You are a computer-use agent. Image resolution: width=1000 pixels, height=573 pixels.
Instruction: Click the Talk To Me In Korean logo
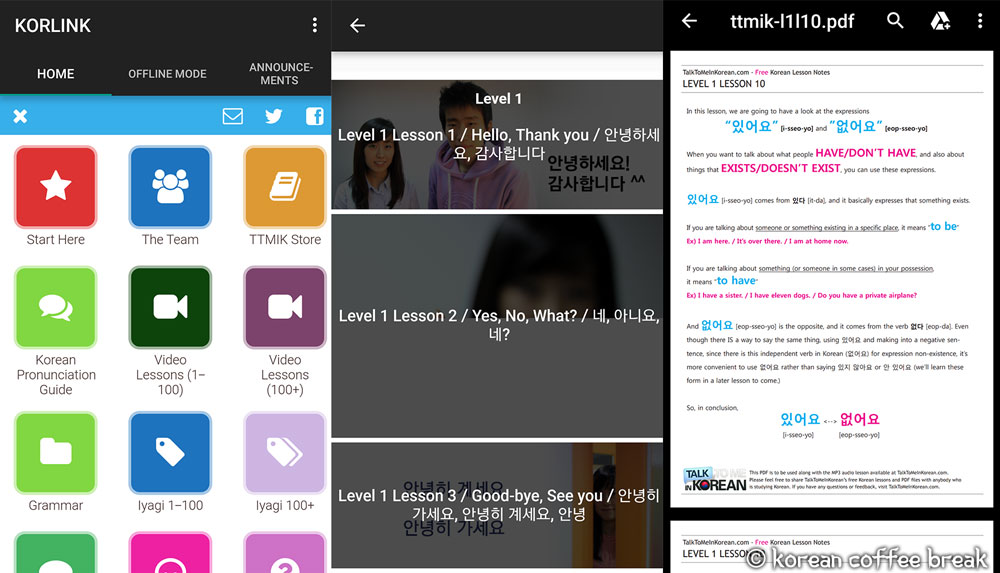click(714, 479)
